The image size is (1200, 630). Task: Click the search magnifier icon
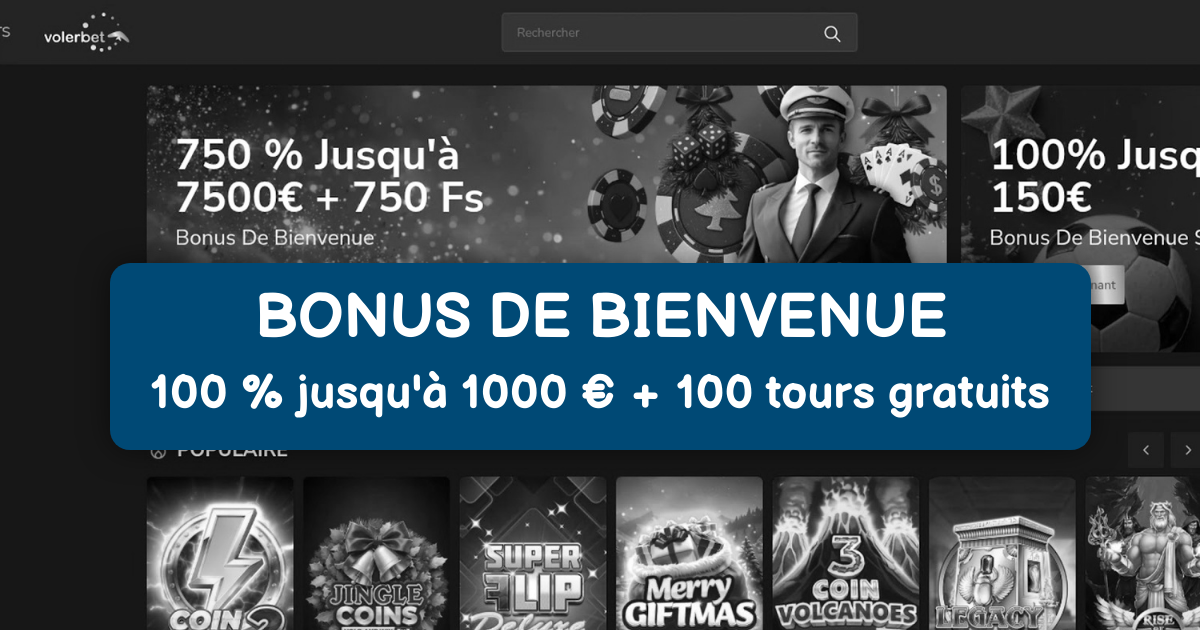pyautogui.click(x=832, y=33)
